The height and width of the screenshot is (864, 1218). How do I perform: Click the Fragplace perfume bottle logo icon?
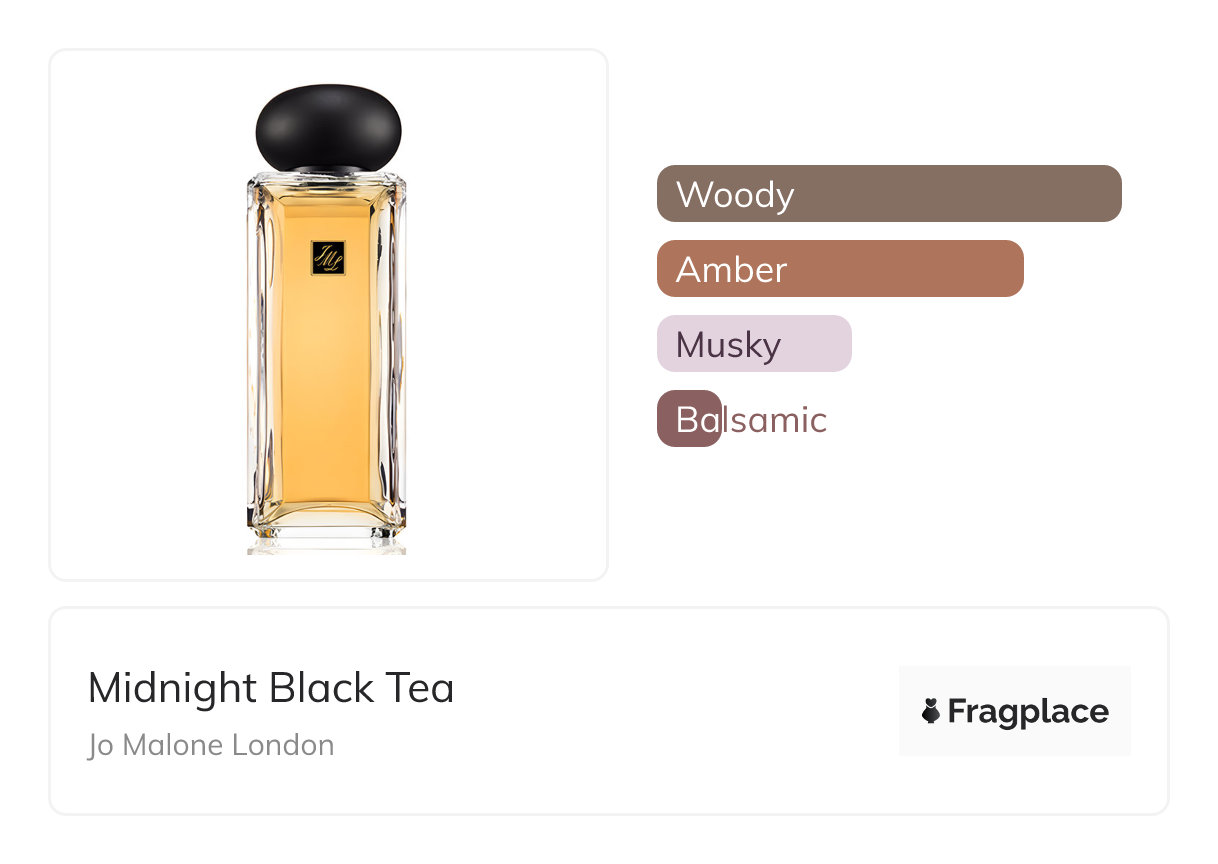pyautogui.click(x=931, y=711)
